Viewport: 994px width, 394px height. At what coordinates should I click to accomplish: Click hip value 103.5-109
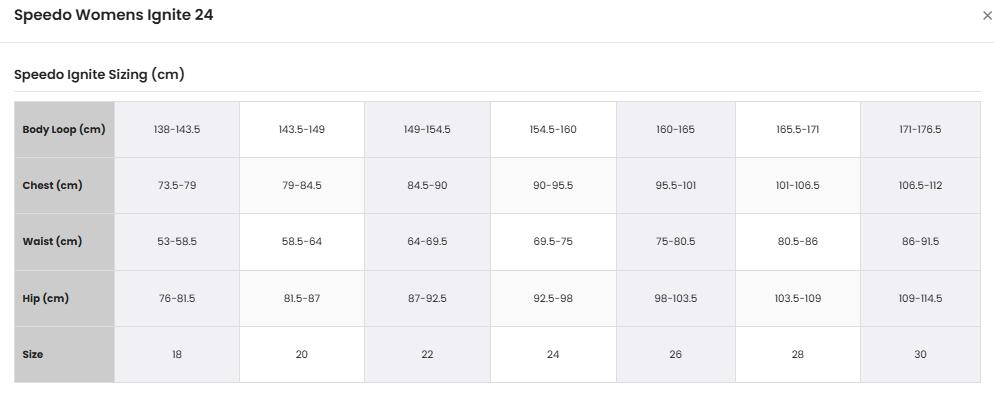click(798, 298)
